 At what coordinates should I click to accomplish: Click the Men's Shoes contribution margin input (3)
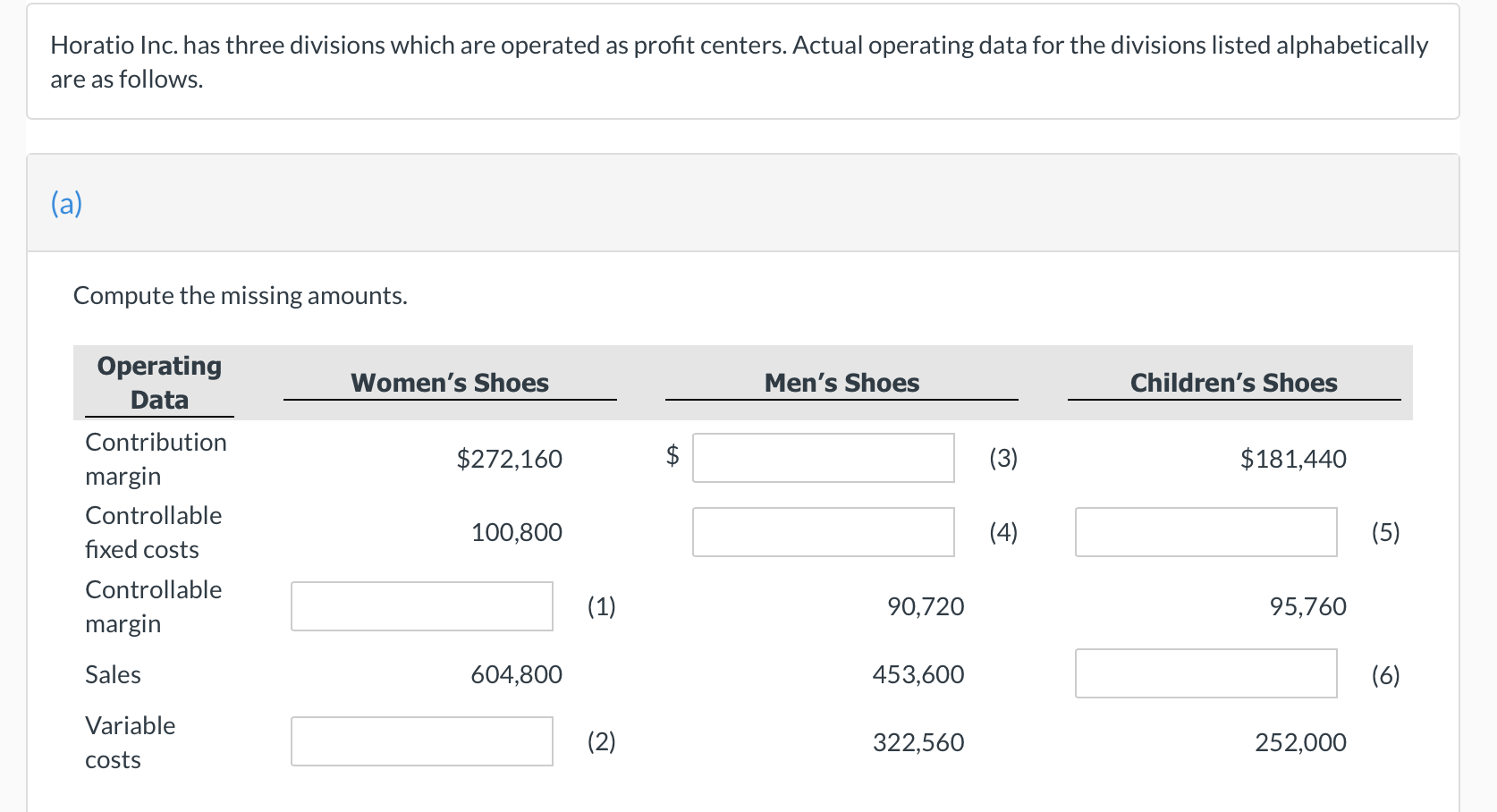click(x=824, y=458)
